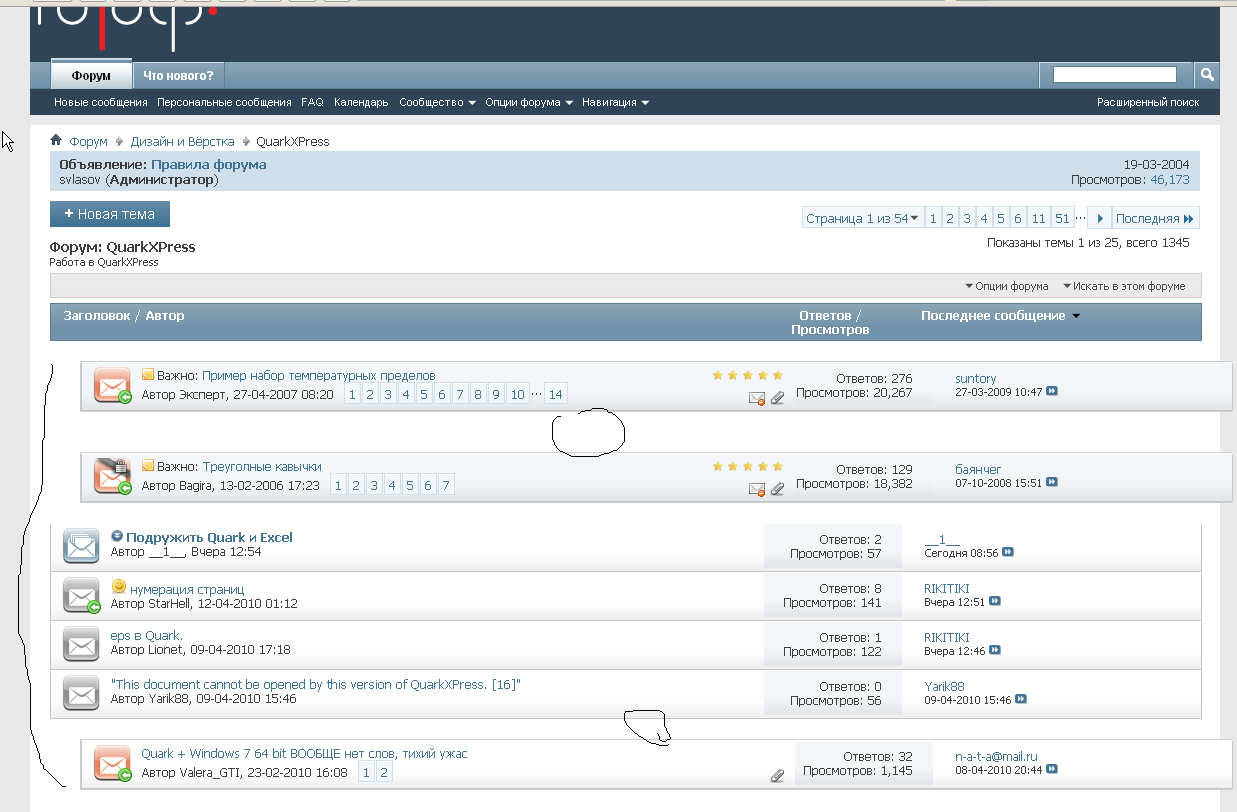
Task: Click the smiley icon before нумерация страниц
Action: [119, 586]
